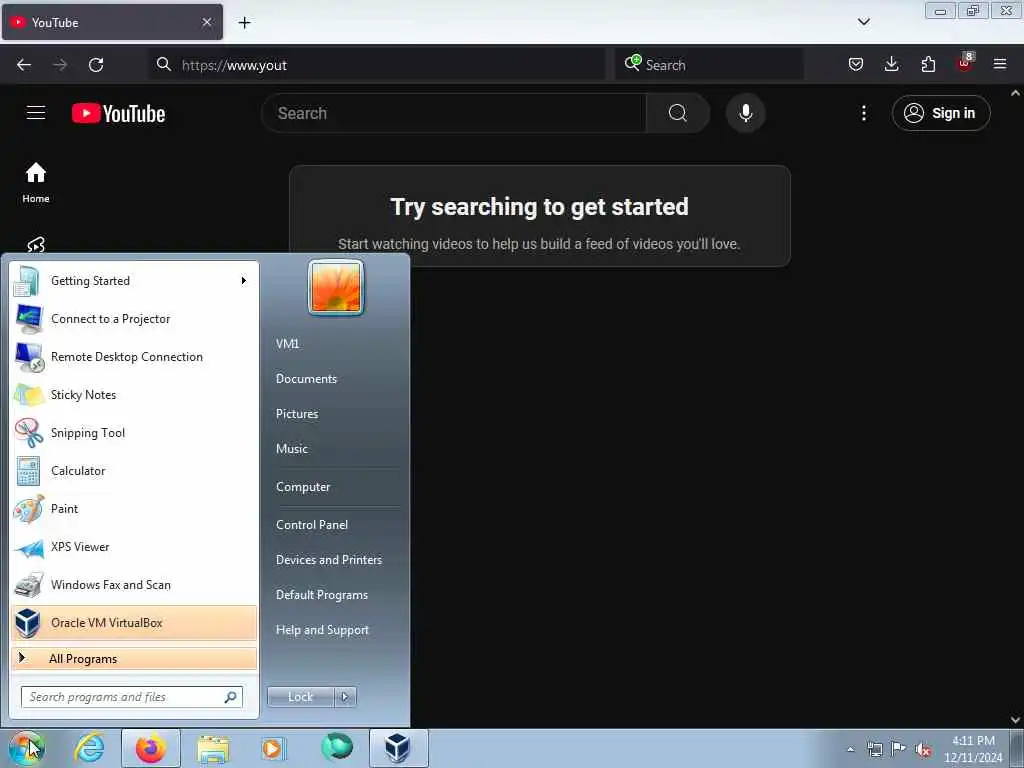The image size is (1024, 768).
Task: Expand All Programs list
Action: point(134,658)
